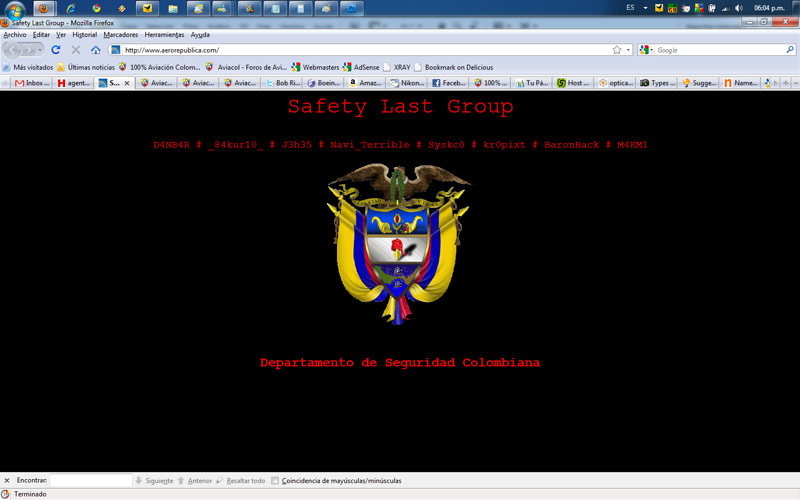Screen dimensions: 800x500
Task: Bookmark this page with the star icon
Action: click(617, 49)
